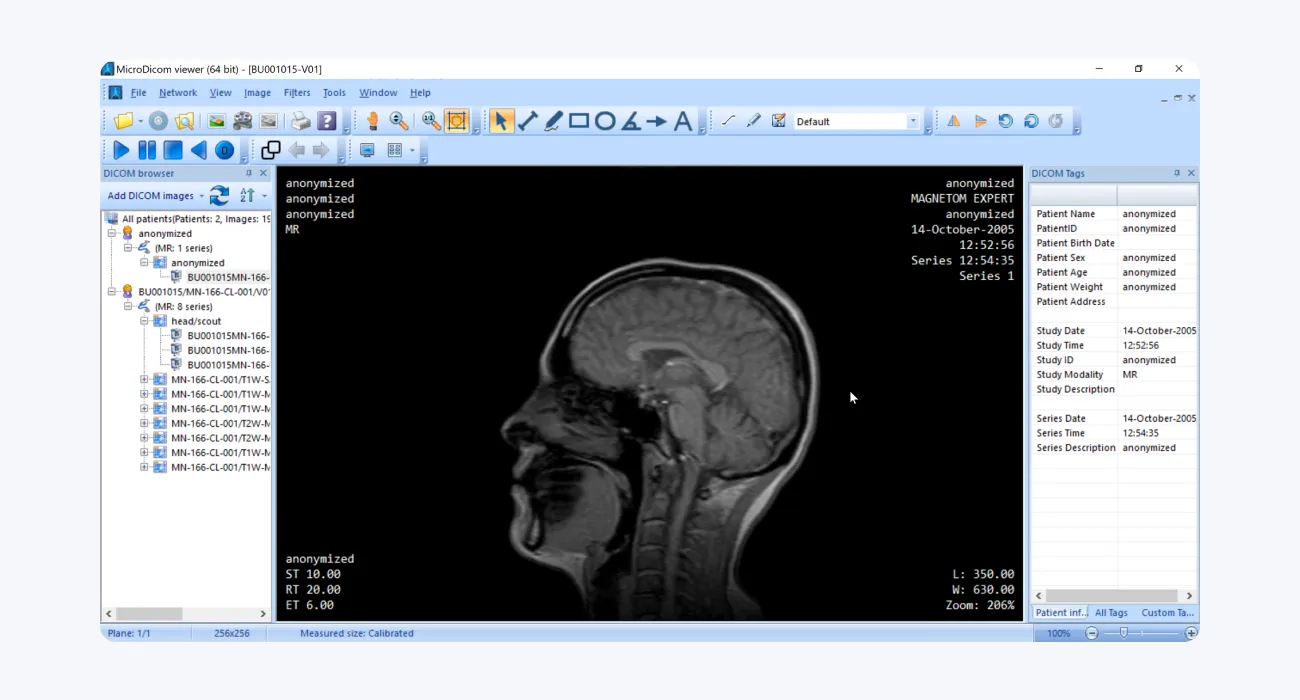Pin the DICOM Tags panel
Viewport: 1300px width, 700px height.
point(1179,172)
